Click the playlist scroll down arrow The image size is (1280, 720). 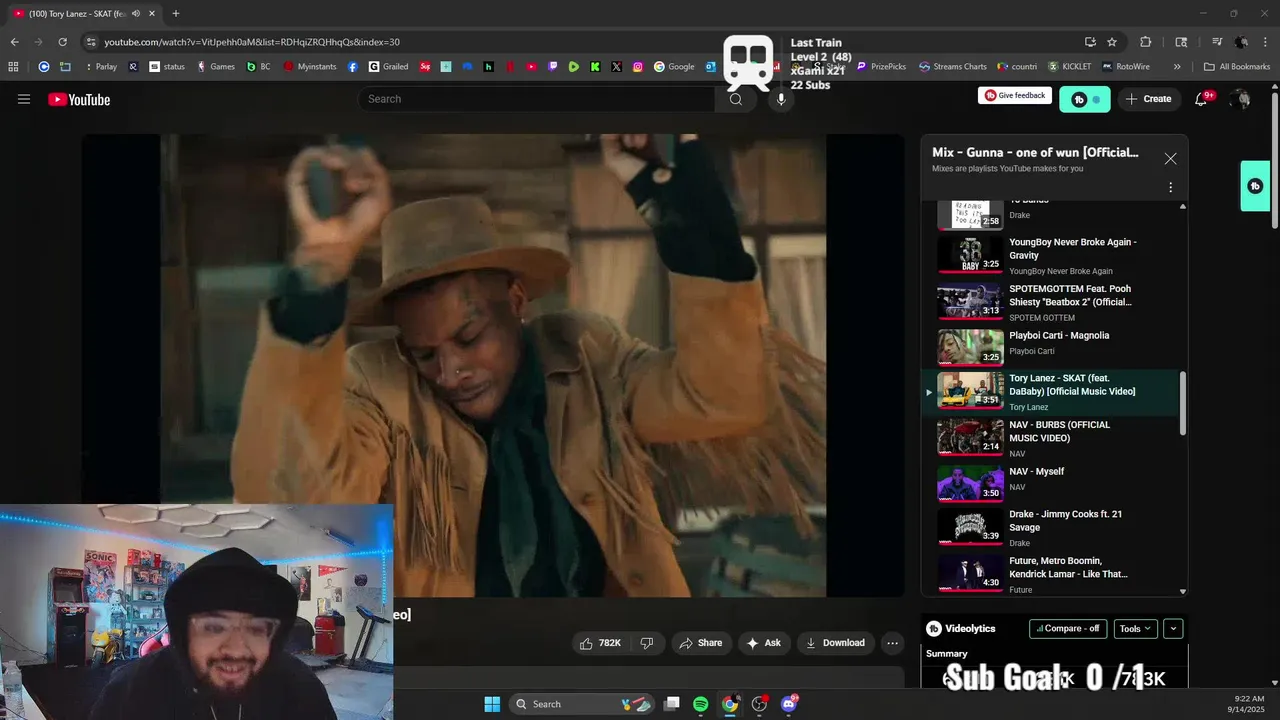point(1183,591)
